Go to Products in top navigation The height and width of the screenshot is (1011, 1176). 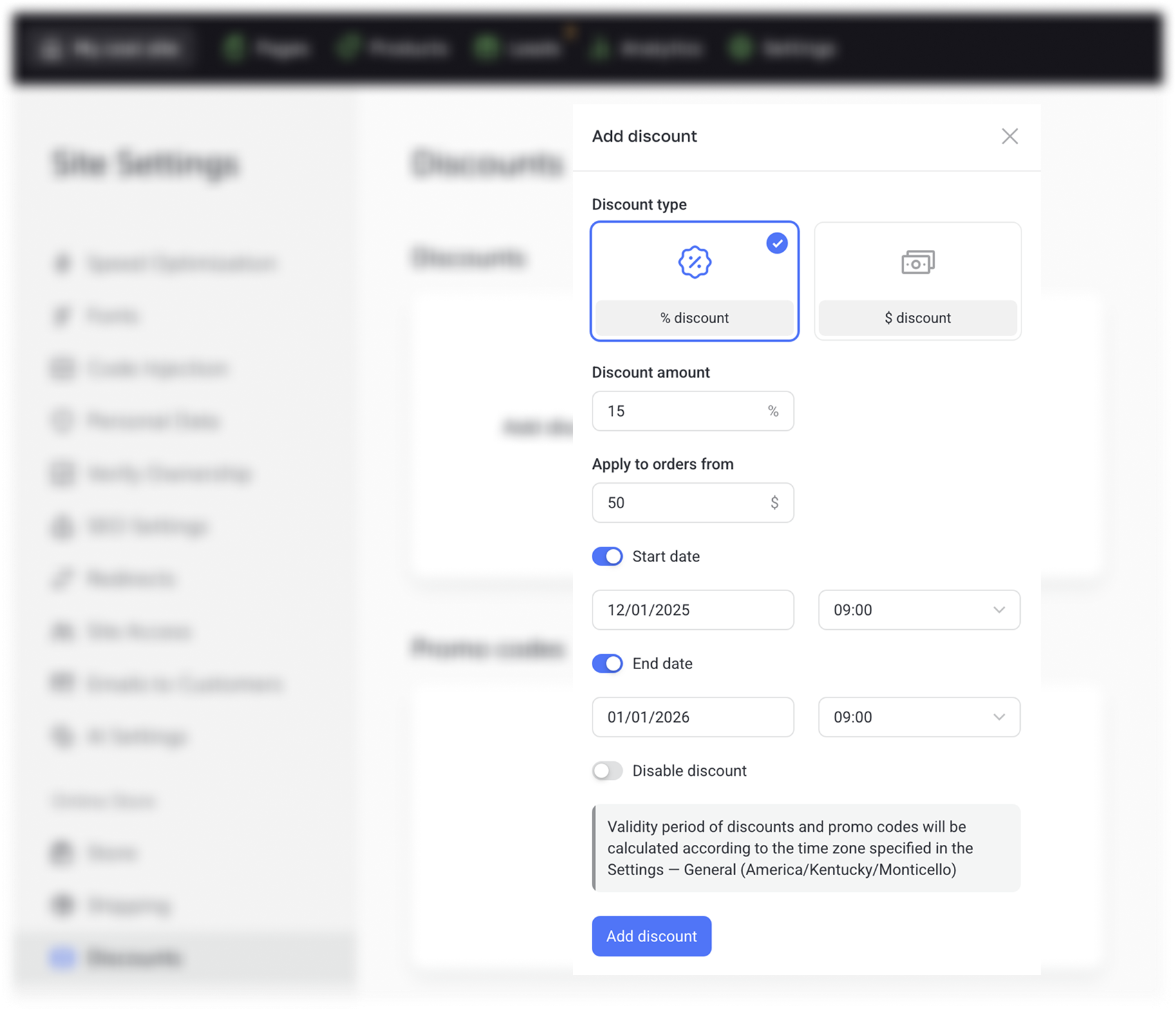(407, 48)
